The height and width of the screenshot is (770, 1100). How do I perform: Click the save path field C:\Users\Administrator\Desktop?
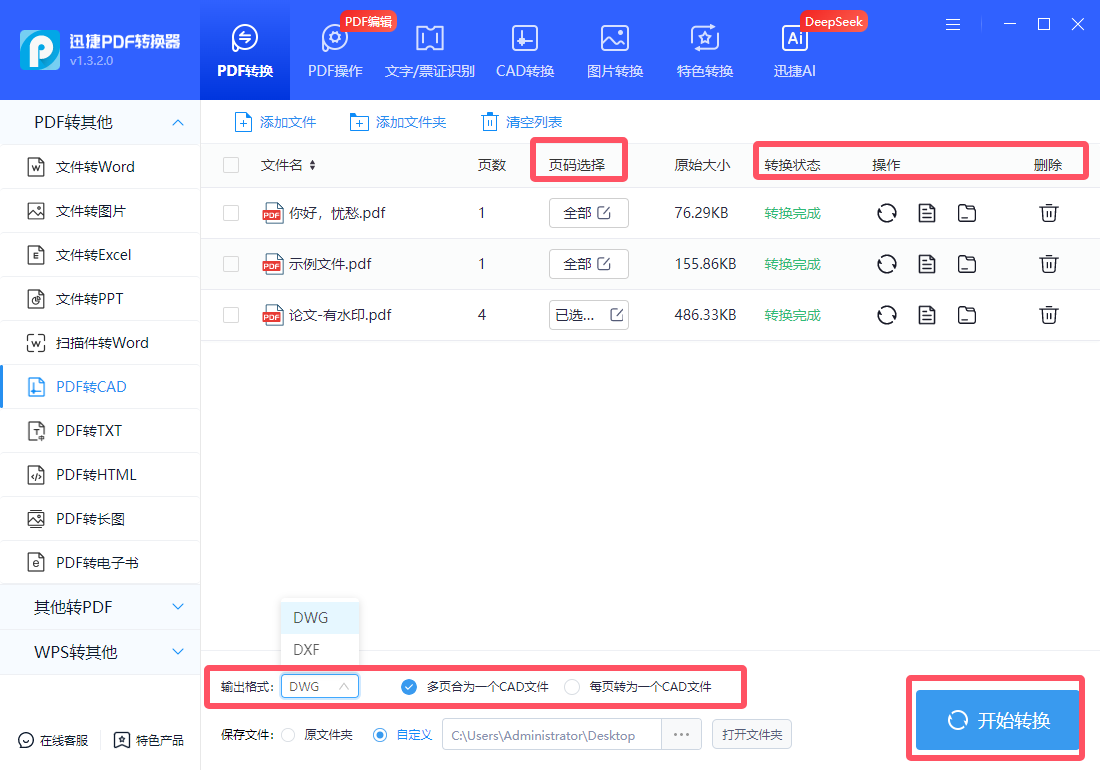[551, 735]
